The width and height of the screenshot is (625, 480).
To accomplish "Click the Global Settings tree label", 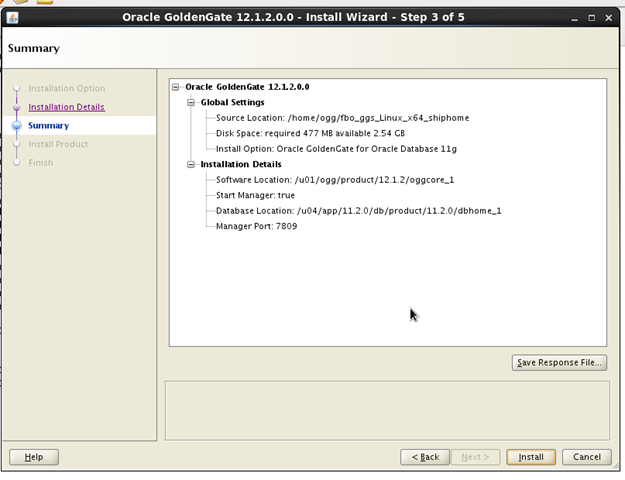I will point(232,102).
